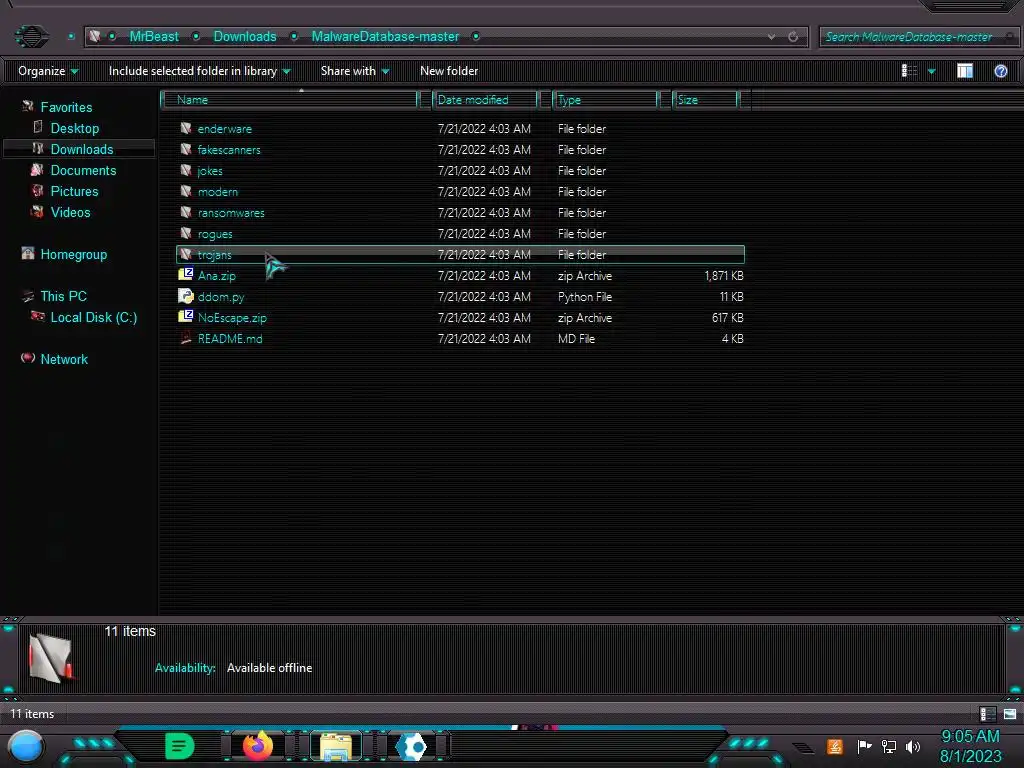Select the Ana.zip archive icon
This screenshot has width=1024, height=768.
tap(185, 274)
